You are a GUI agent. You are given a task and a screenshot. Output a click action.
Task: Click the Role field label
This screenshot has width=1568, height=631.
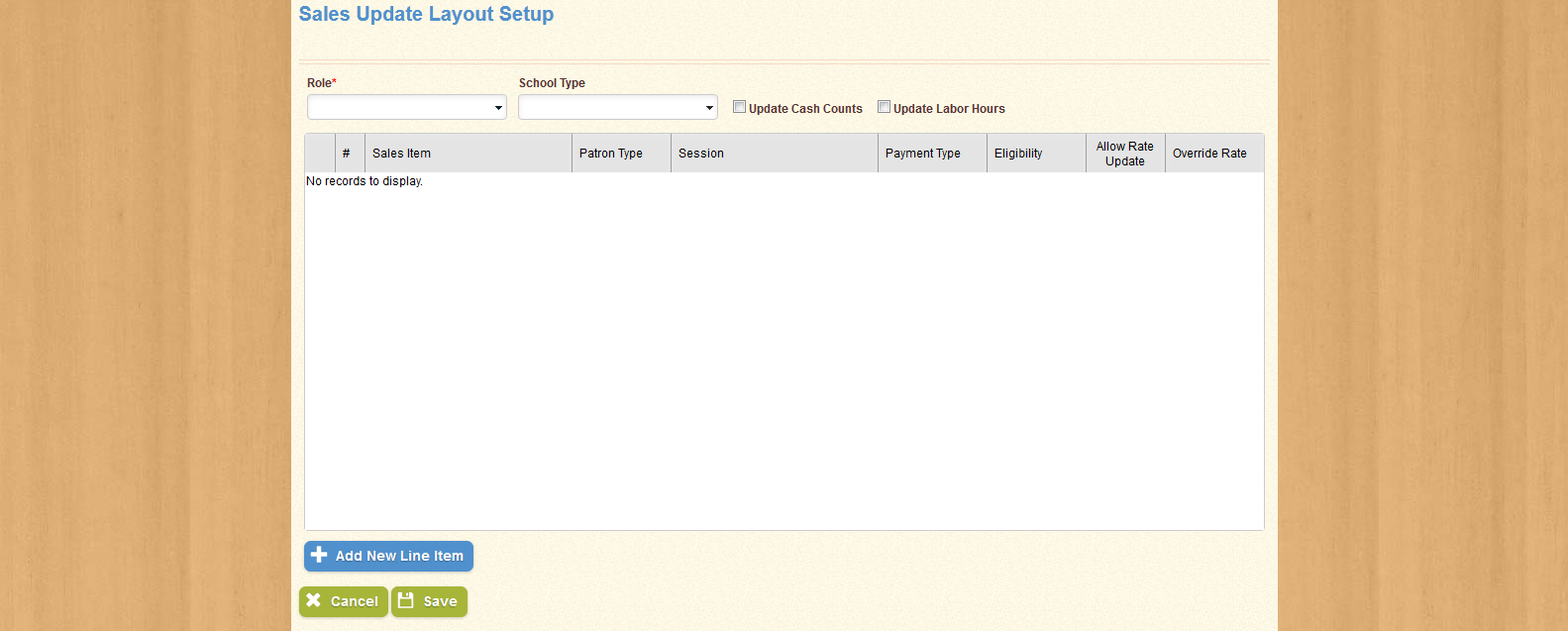coord(319,83)
